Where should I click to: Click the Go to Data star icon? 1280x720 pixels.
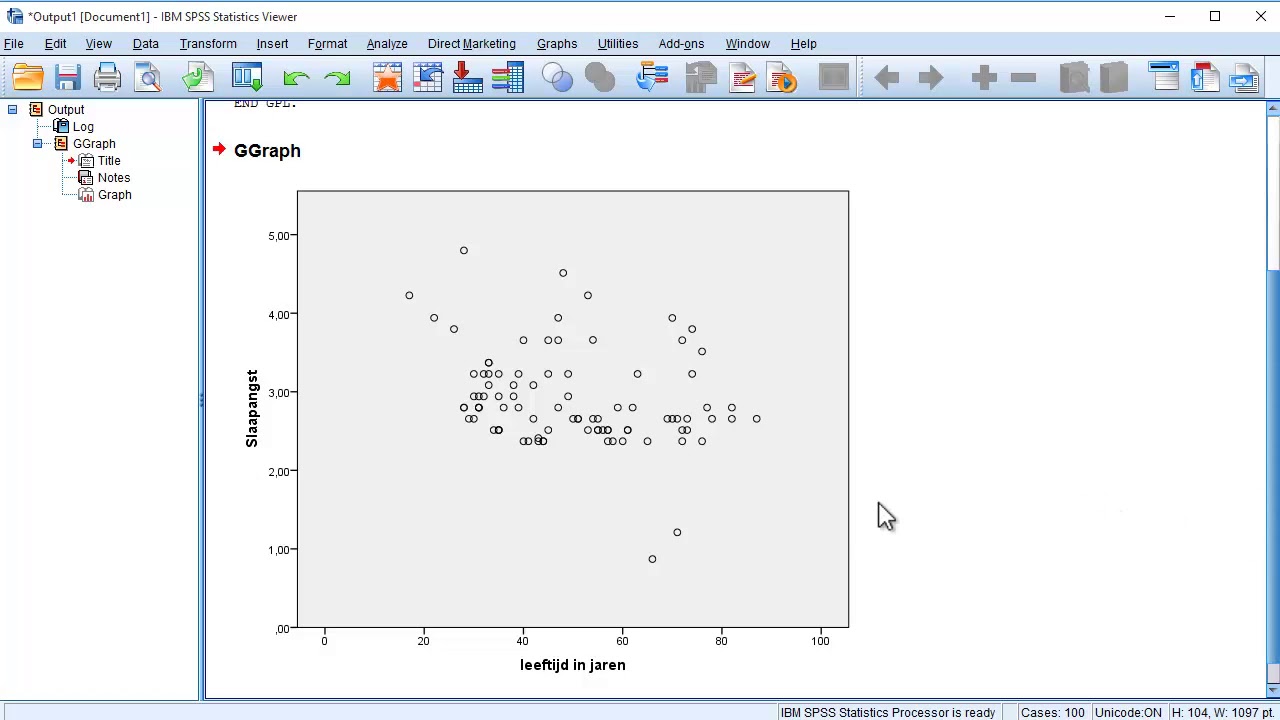(387, 78)
